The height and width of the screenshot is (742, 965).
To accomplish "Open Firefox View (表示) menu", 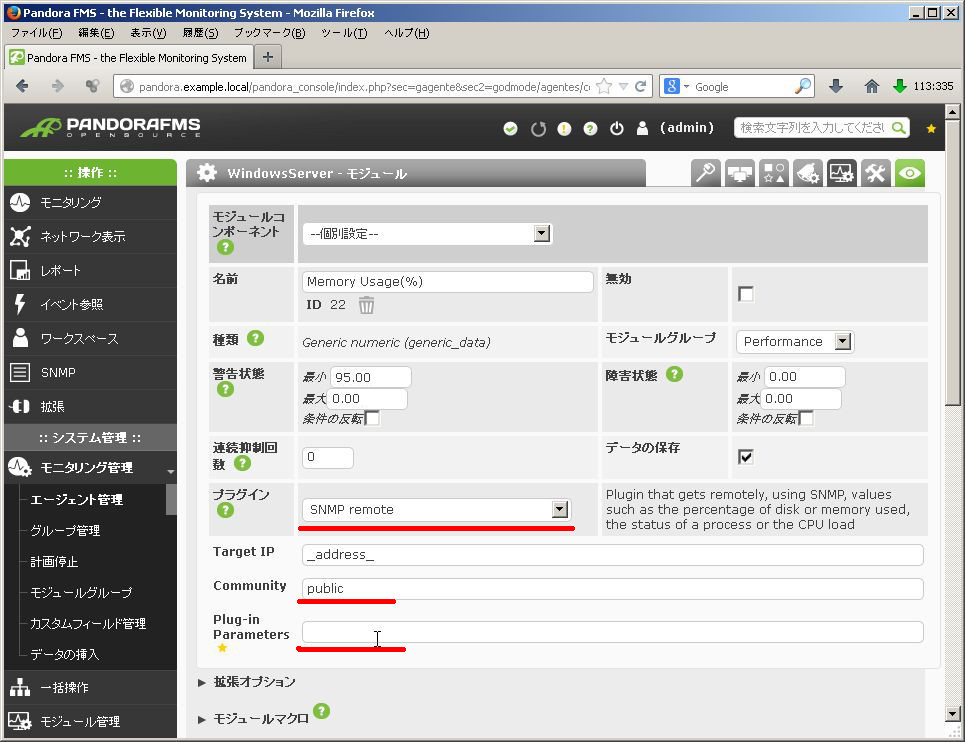I will pos(148,33).
